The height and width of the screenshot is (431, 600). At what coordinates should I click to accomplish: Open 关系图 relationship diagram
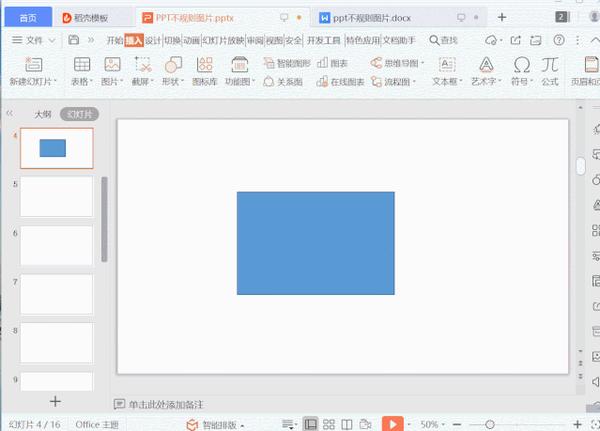click(283, 82)
